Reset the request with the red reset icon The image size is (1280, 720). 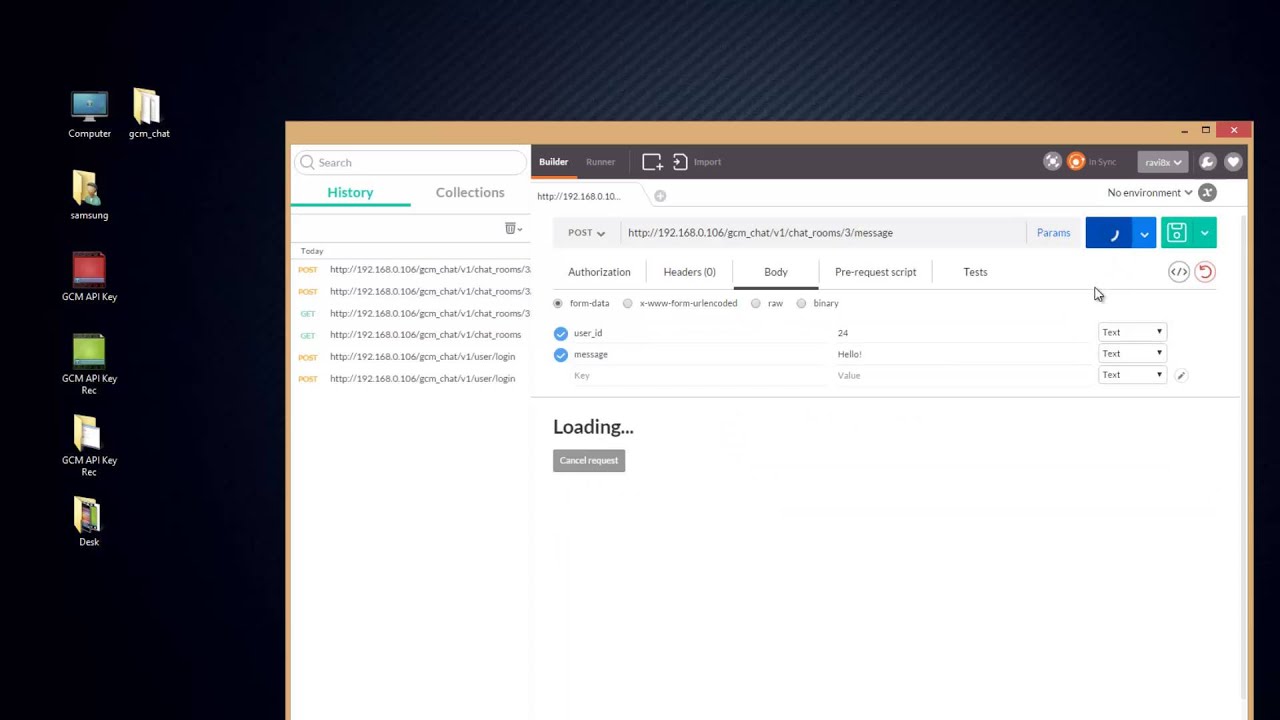coord(1205,272)
